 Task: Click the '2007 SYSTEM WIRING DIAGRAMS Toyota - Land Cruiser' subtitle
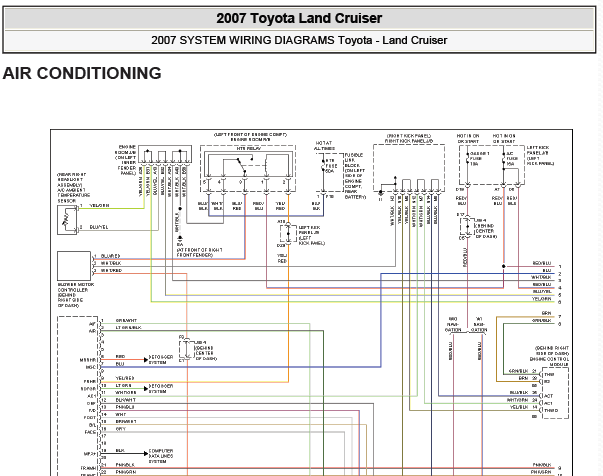pyautogui.click(x=299, y=40)
